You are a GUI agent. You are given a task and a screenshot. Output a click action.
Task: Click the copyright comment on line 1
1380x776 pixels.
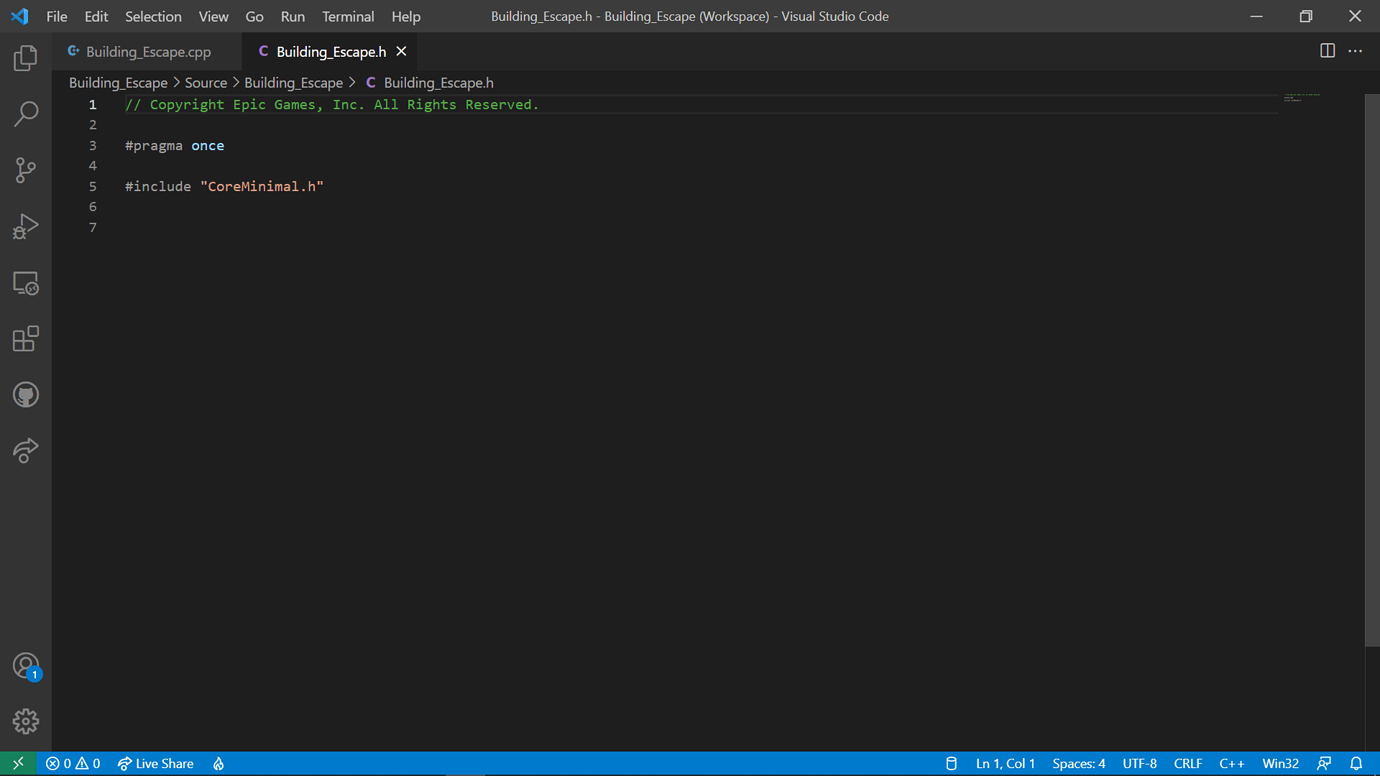pos(332,104)
